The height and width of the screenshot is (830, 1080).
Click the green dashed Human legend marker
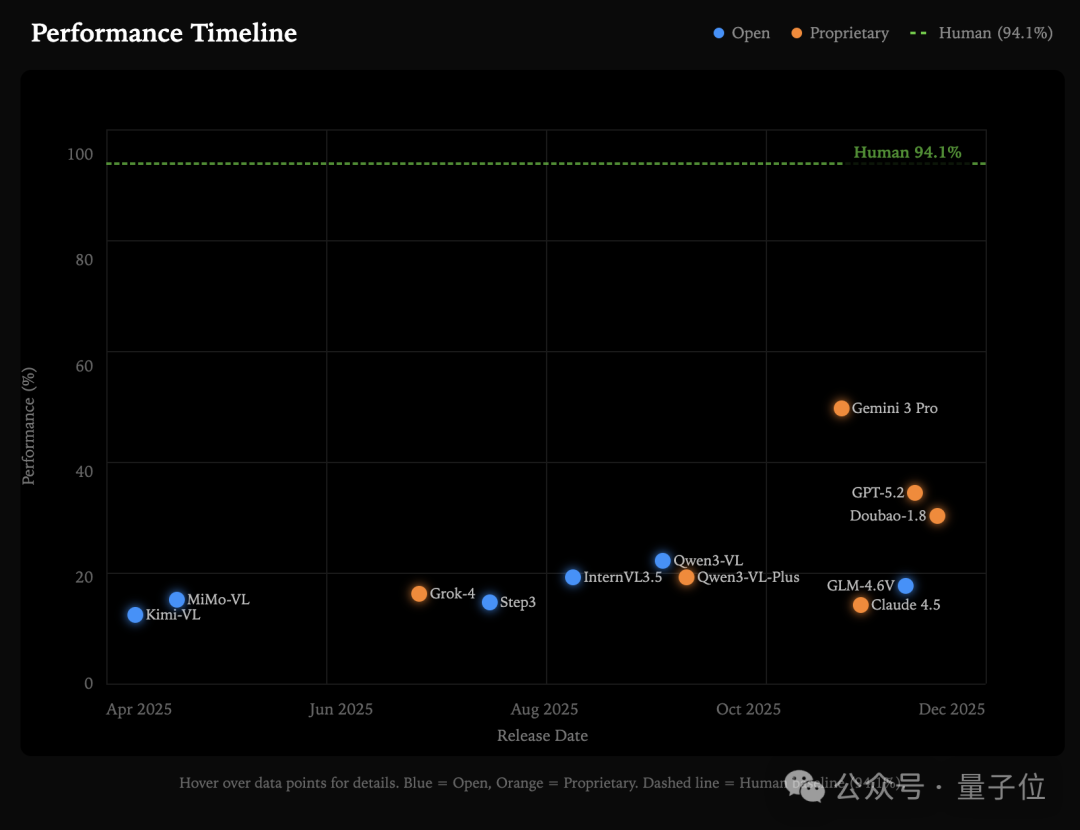click(x=918, y=33)
